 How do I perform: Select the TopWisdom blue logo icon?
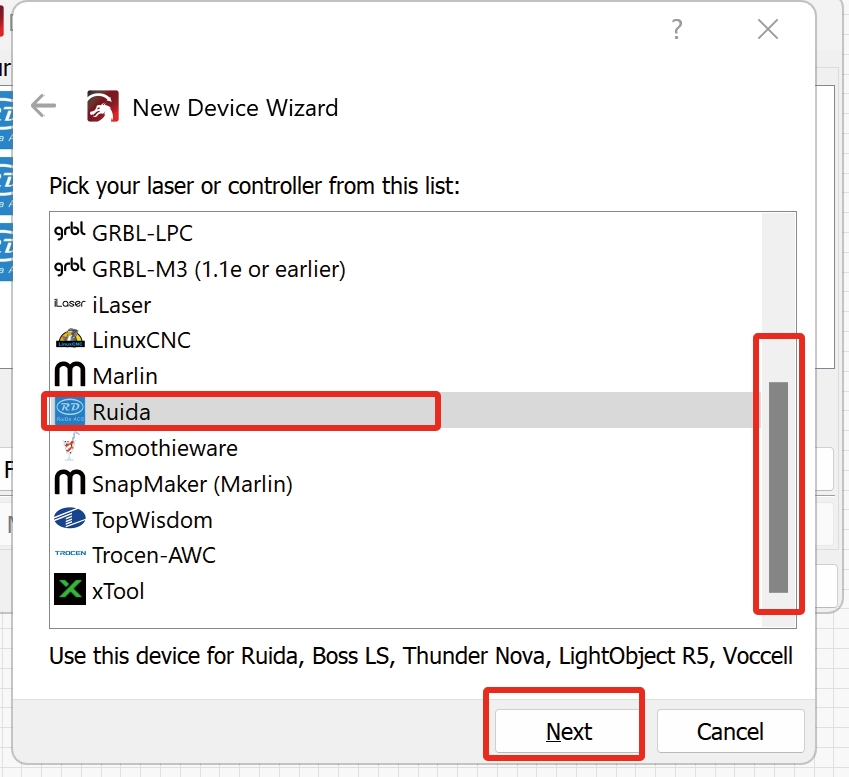70,518
